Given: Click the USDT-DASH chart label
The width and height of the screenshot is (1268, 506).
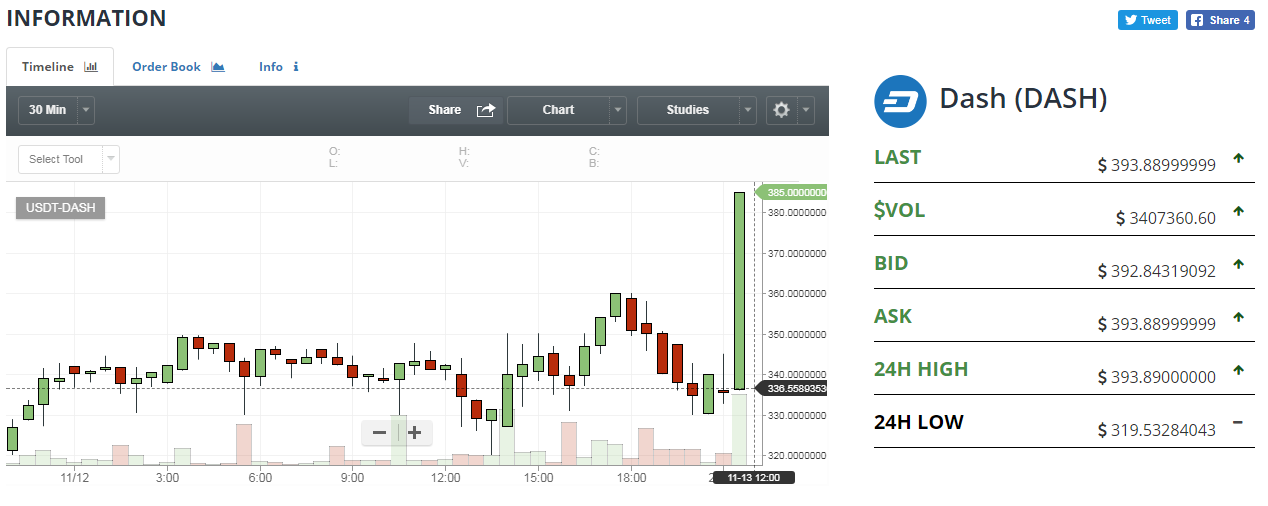Looking at the screenshot, I should pos(60,208).
